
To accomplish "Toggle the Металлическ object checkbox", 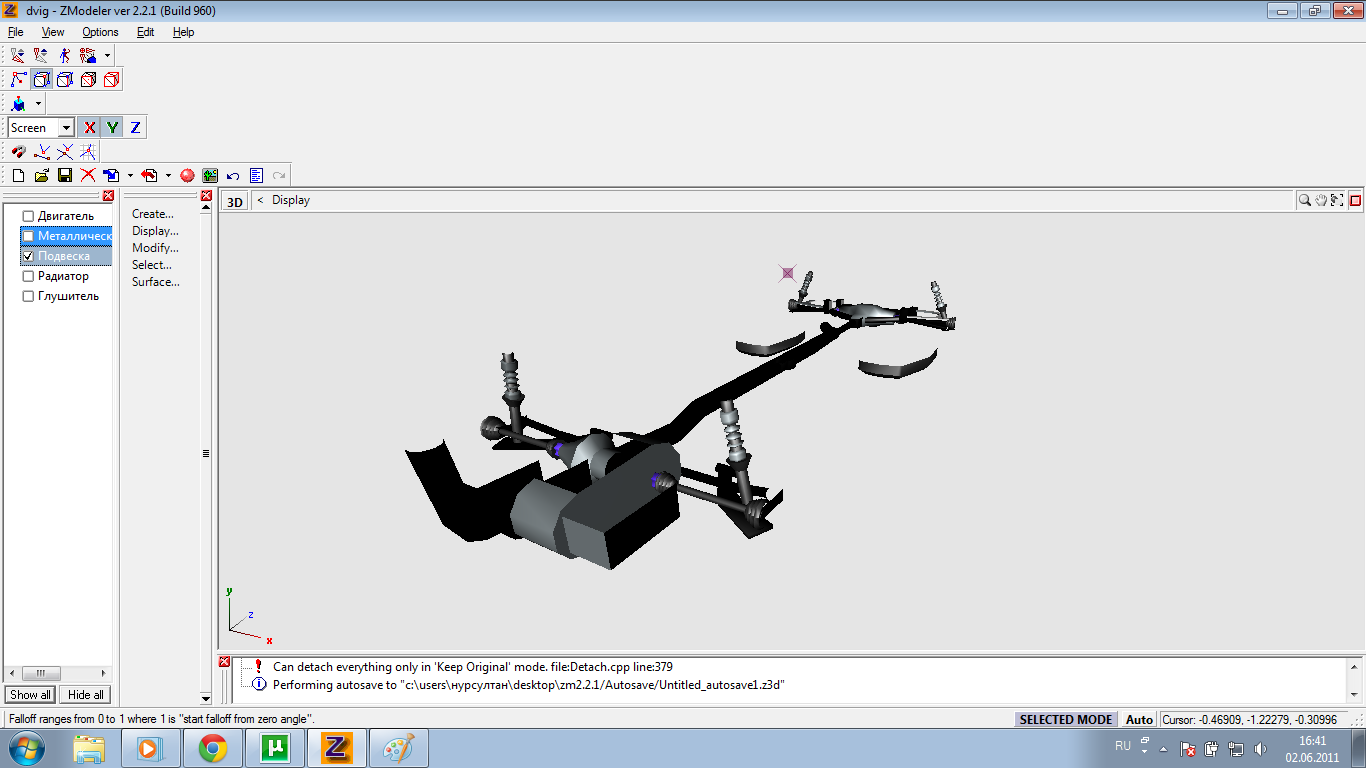I will (28, 236).
